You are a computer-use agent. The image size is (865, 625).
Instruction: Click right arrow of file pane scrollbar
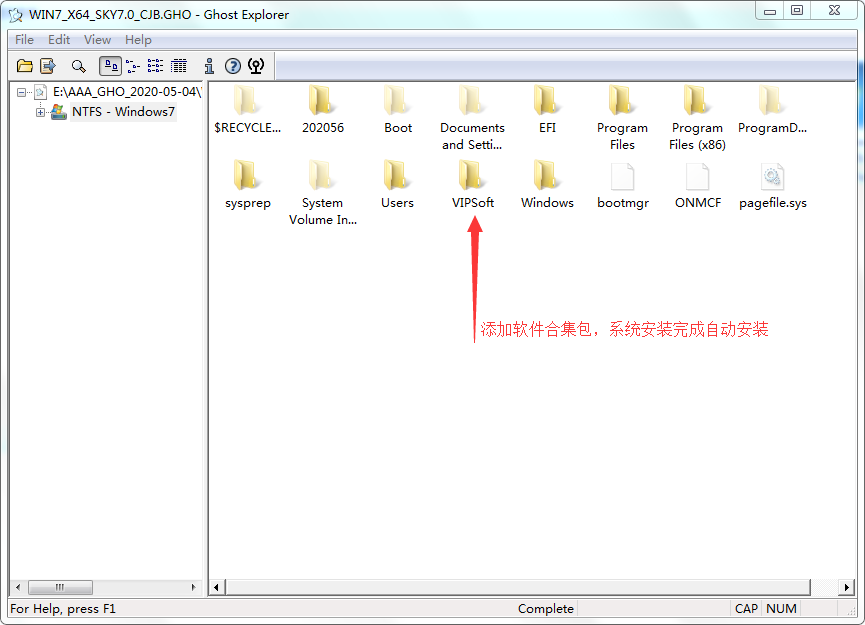click(x=846, y=587)
